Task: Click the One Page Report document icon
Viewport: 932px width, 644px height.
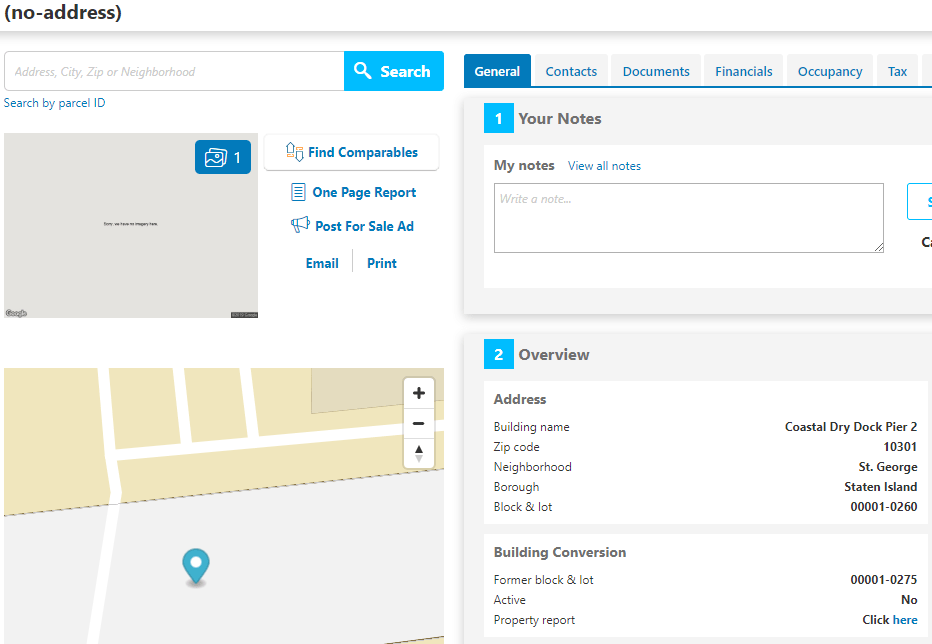Action: tap(298, 192)
